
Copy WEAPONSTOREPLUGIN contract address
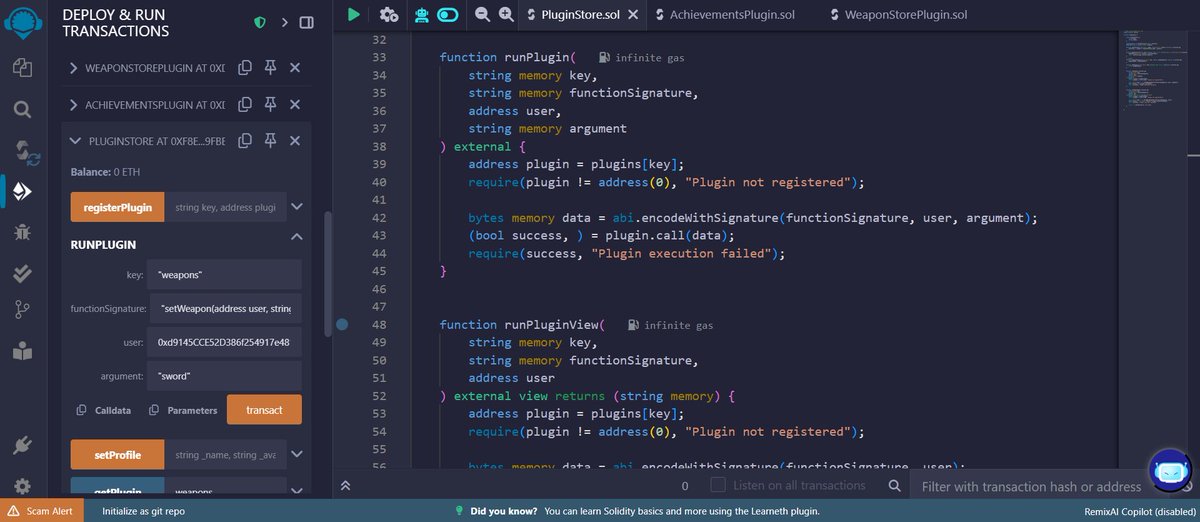[x=244, y=68]
